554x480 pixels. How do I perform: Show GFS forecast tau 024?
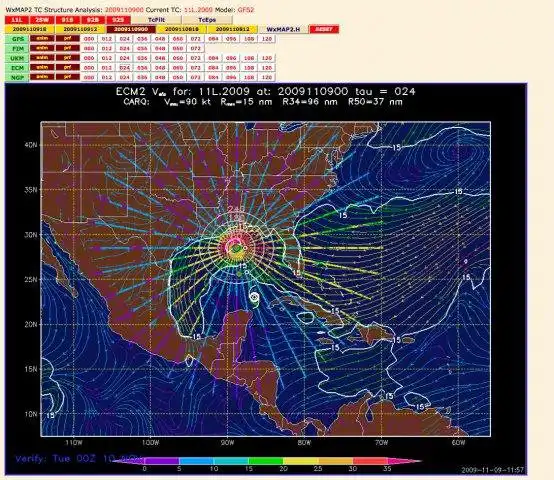tap(124, 39)
